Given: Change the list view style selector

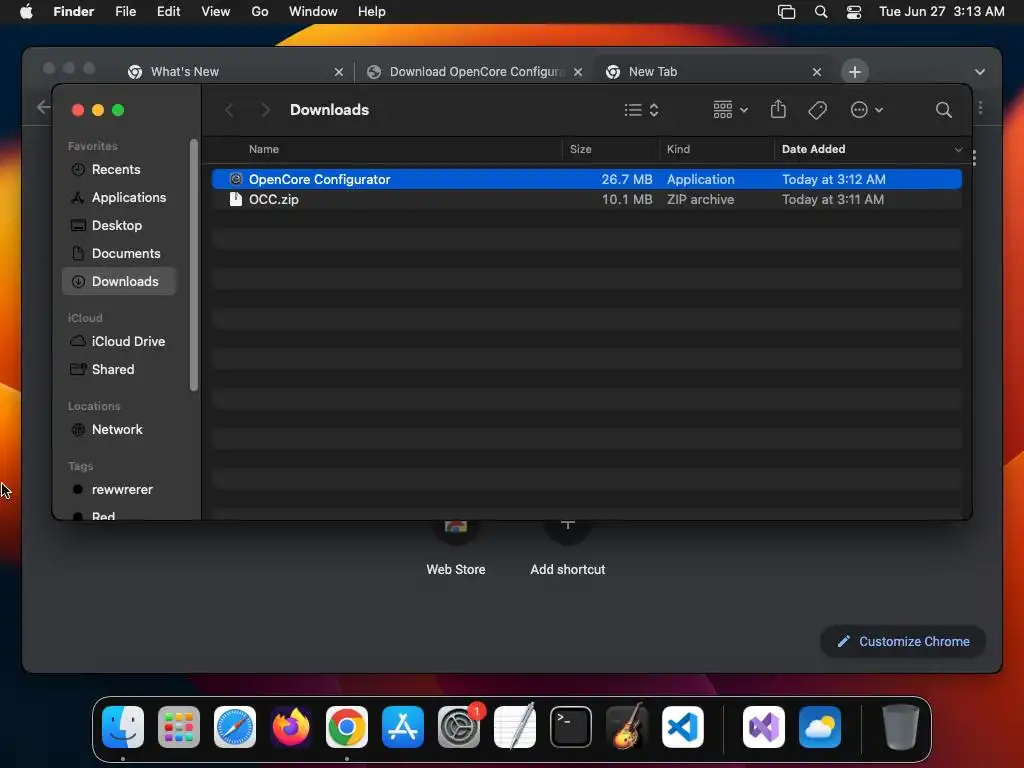Looking at the screenshot, I should pos(641,110).
